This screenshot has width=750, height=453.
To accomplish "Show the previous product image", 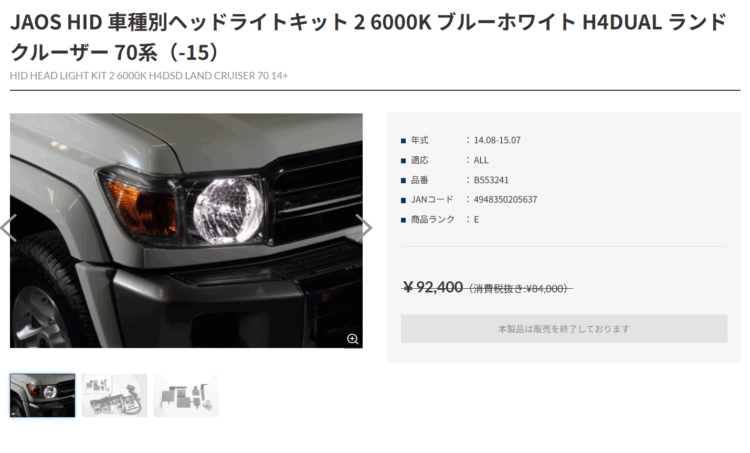I will [x=9, y=228].
